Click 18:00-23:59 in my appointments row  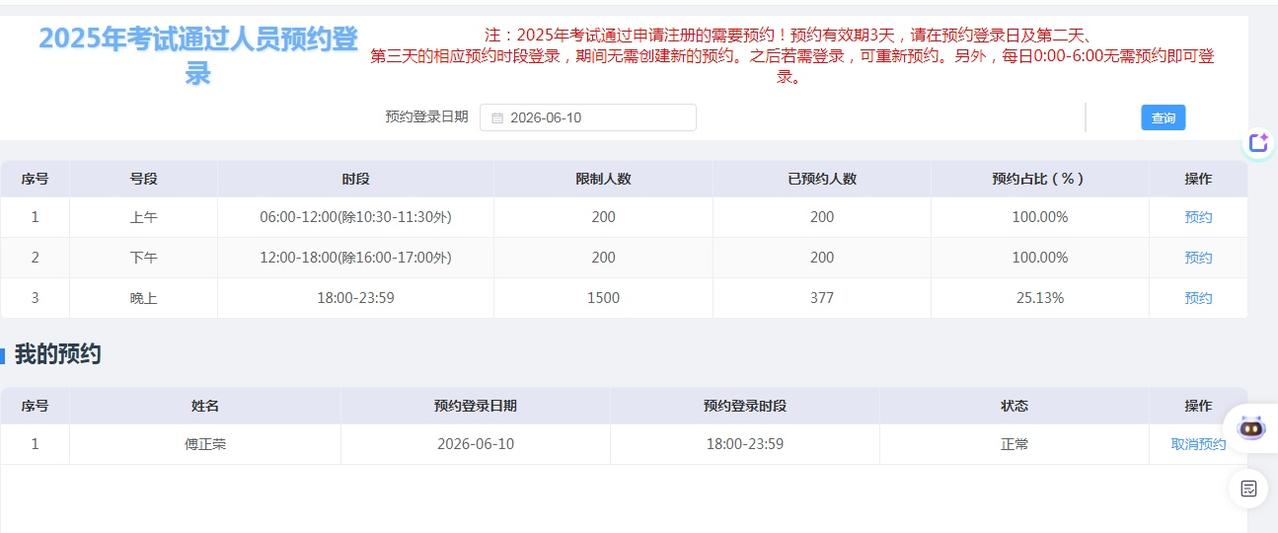point(745,445)
